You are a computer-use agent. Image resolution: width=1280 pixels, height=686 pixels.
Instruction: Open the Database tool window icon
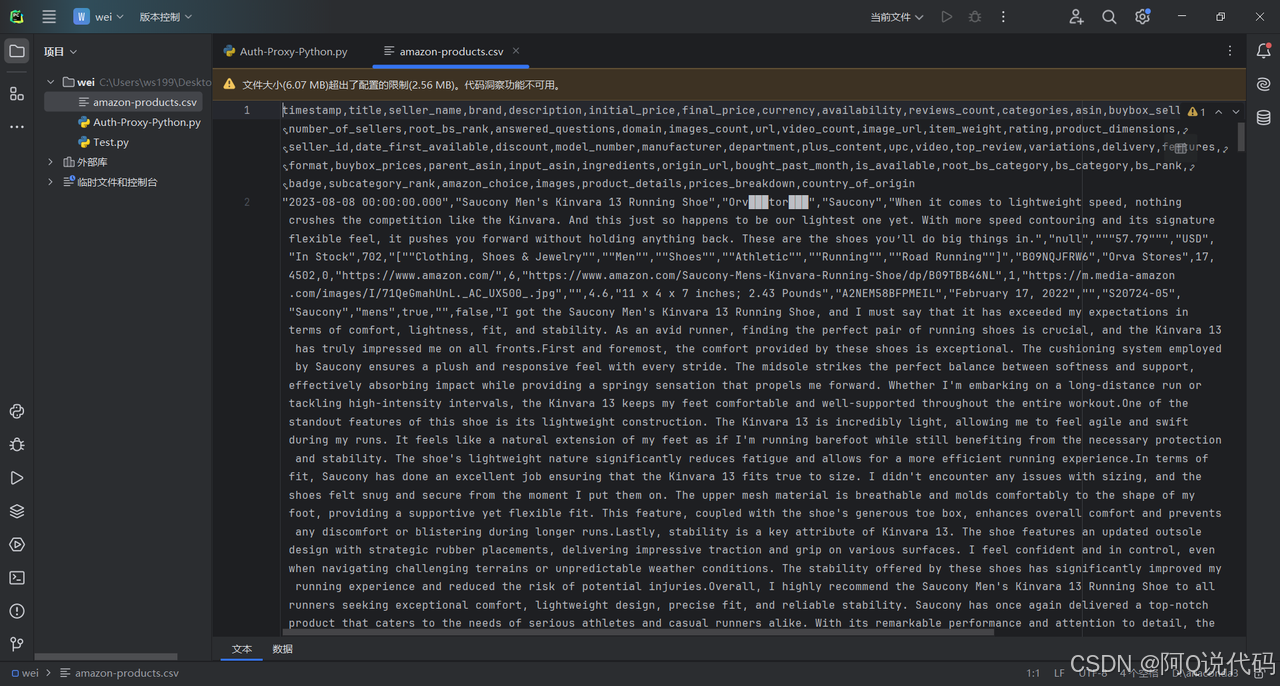(x=1264, y=117)
